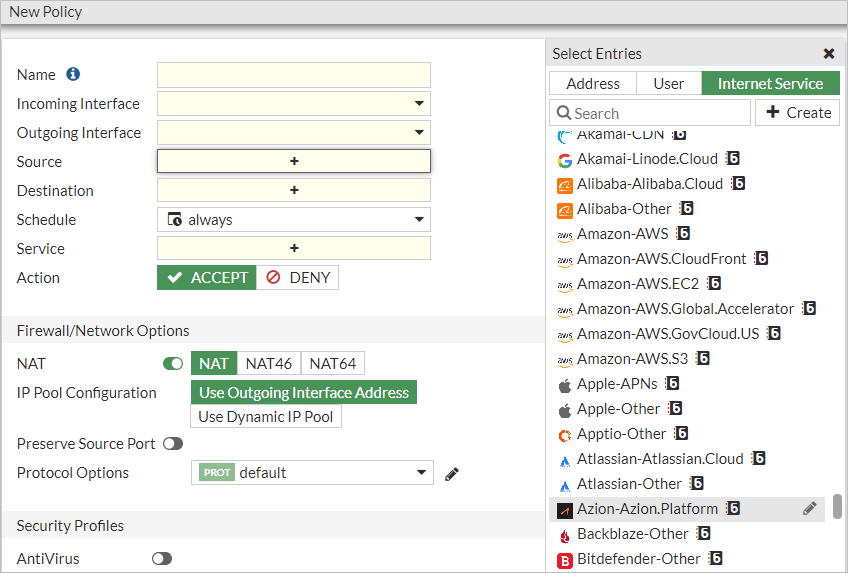The width and height of the screenshot is (848, 573).
Task: Close the Select Entries panel
Action: point(829,54)
